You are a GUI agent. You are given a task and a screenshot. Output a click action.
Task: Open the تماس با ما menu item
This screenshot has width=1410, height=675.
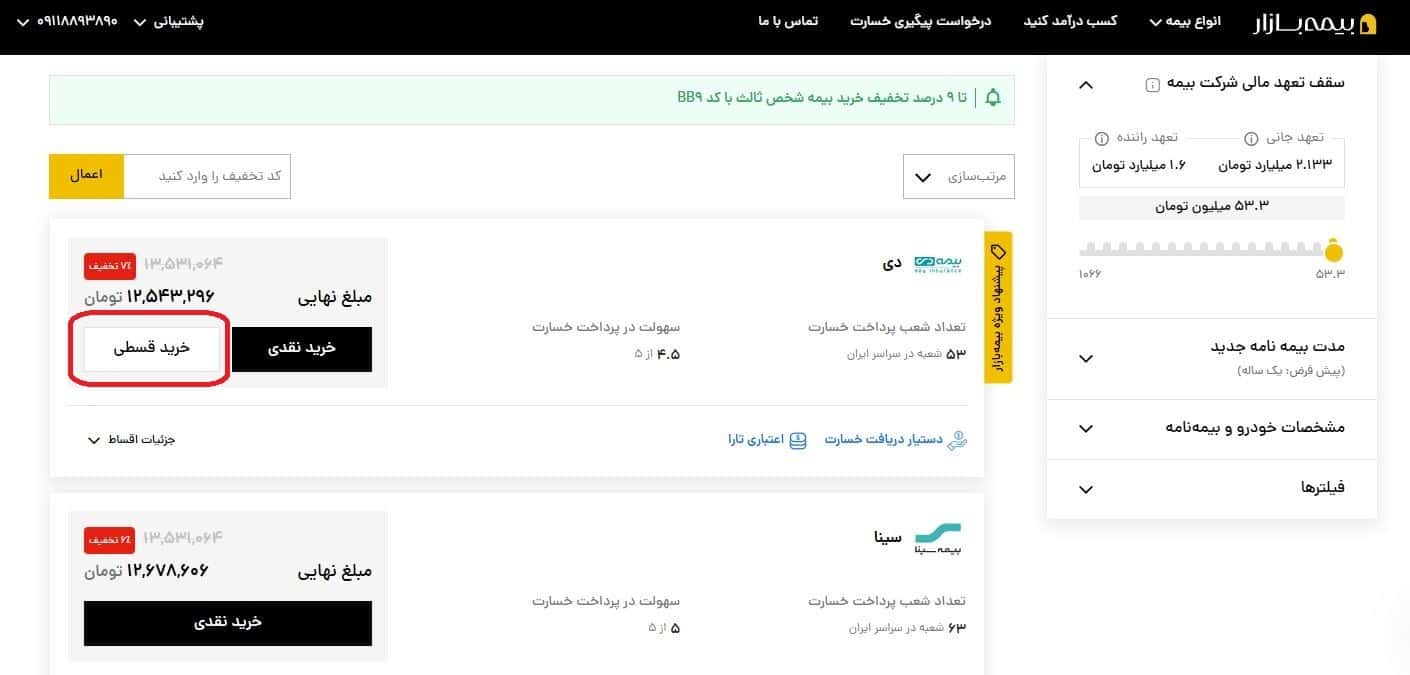pyautogui.click(x=787, y=21)
